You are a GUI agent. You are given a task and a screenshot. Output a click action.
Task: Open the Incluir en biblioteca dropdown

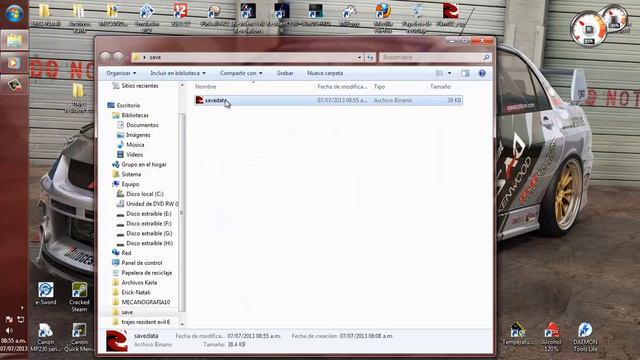pyautogui.click(x=178, y=73)
